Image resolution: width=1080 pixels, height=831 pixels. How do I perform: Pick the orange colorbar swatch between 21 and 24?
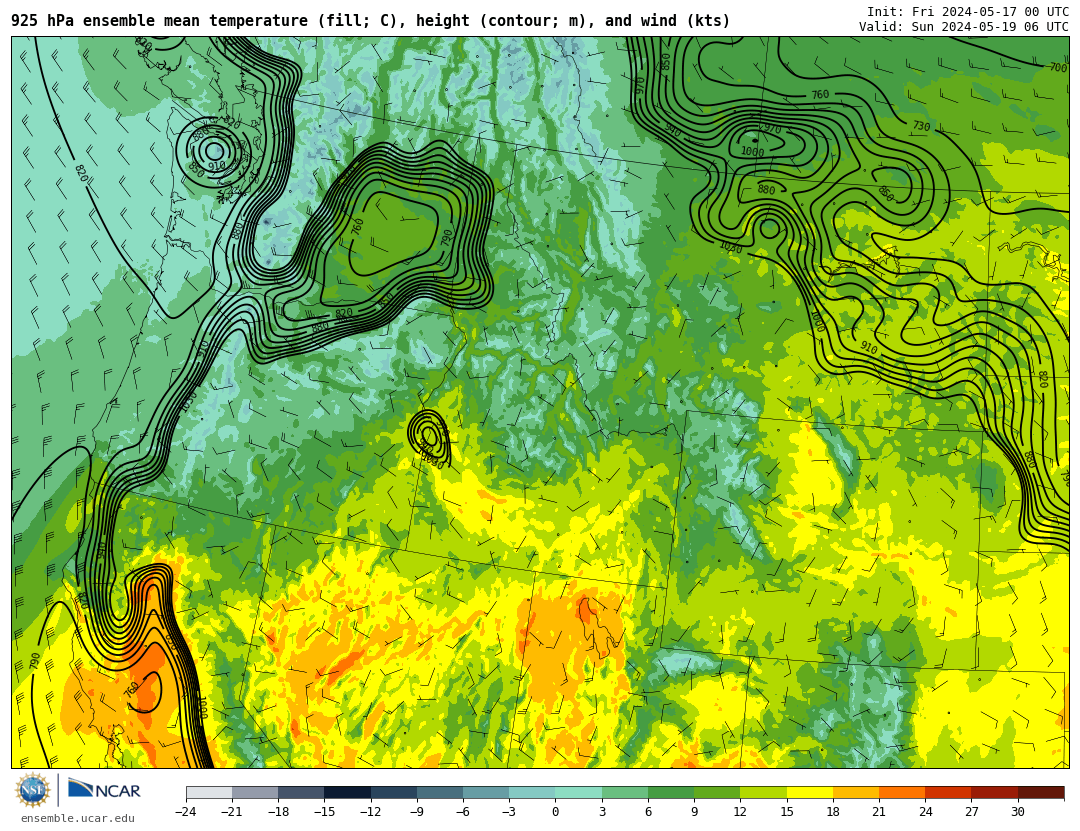click(902, 792)
